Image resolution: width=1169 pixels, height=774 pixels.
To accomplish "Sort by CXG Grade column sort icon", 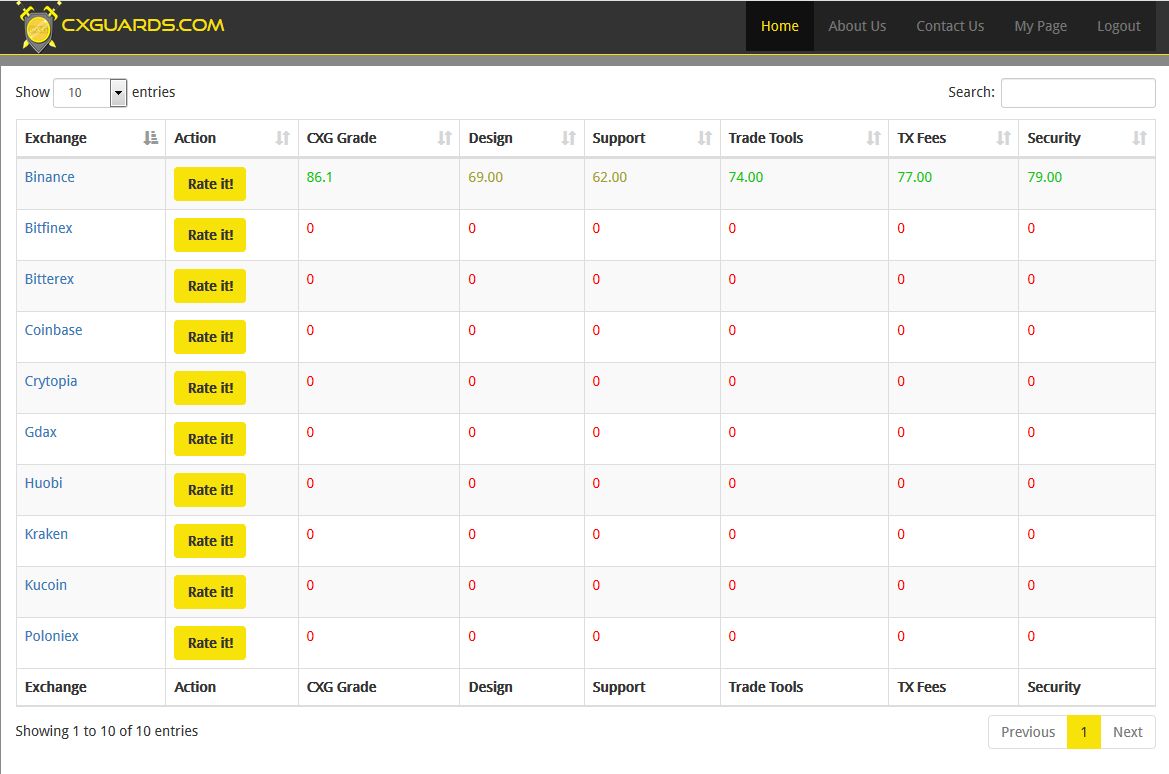I will tap(444, 138).
